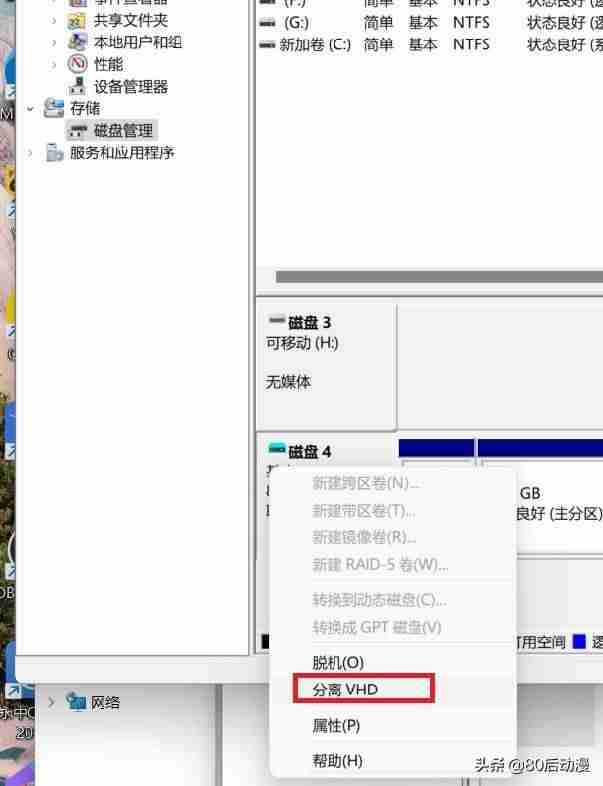Expand the 性能 node

point(54,64)
